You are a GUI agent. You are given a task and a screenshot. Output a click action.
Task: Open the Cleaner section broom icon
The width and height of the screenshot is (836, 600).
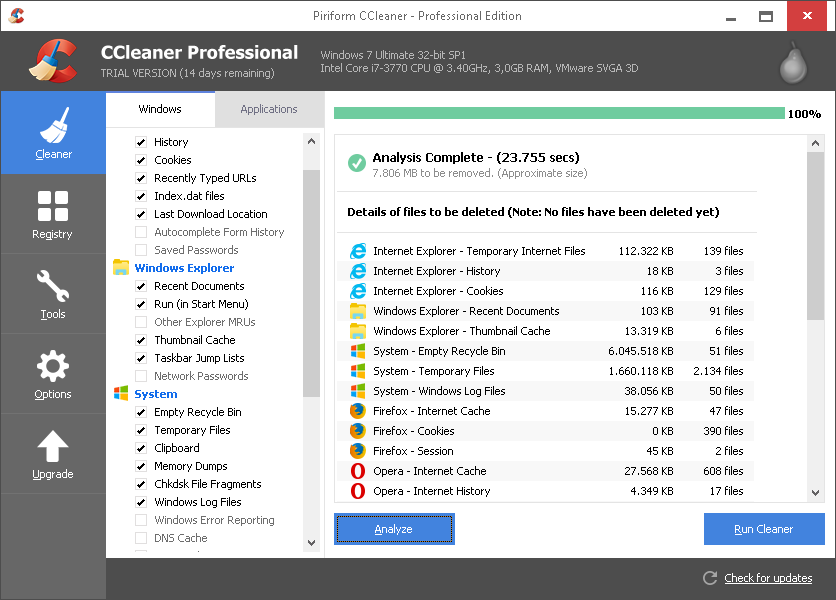[x=54, y=125]
